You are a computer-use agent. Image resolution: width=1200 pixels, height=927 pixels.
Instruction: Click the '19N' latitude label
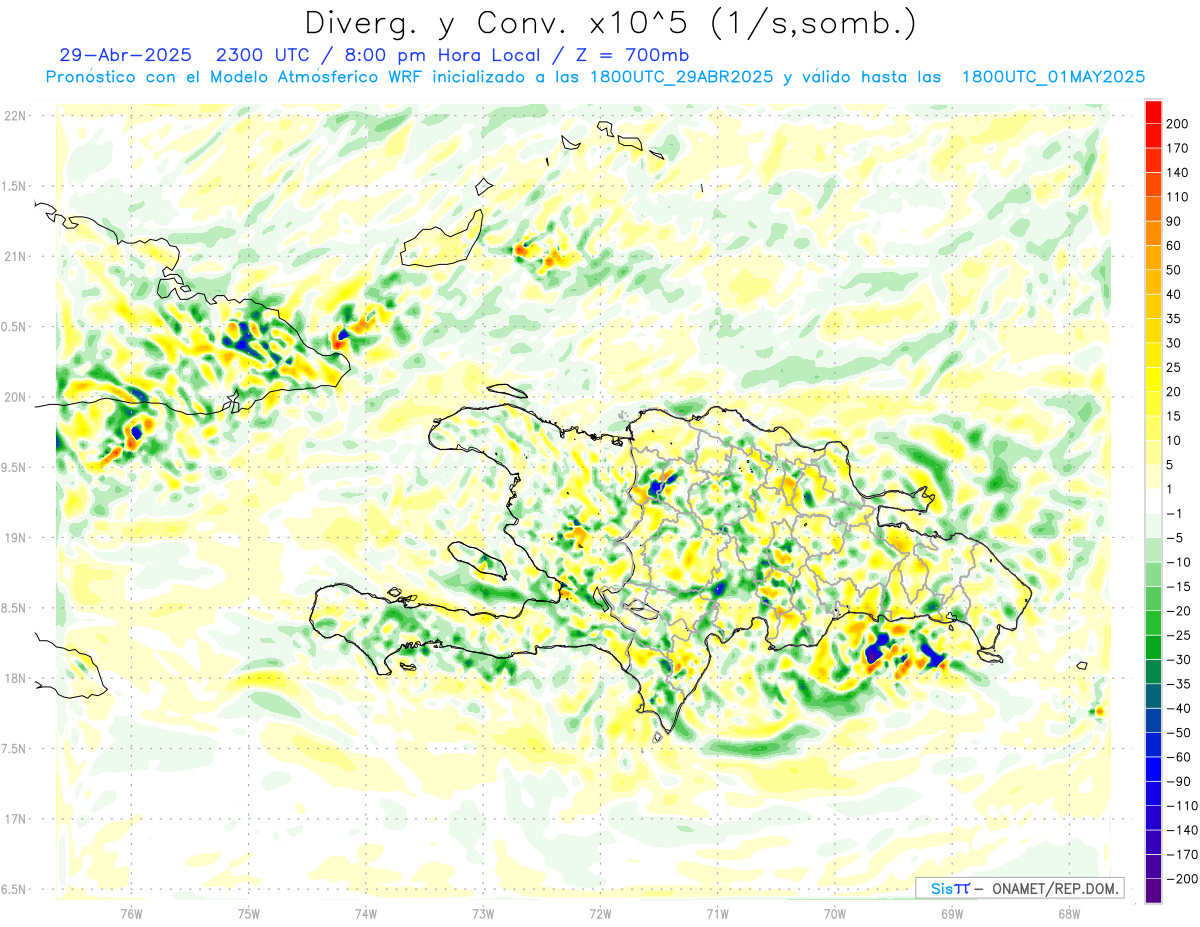15,538
